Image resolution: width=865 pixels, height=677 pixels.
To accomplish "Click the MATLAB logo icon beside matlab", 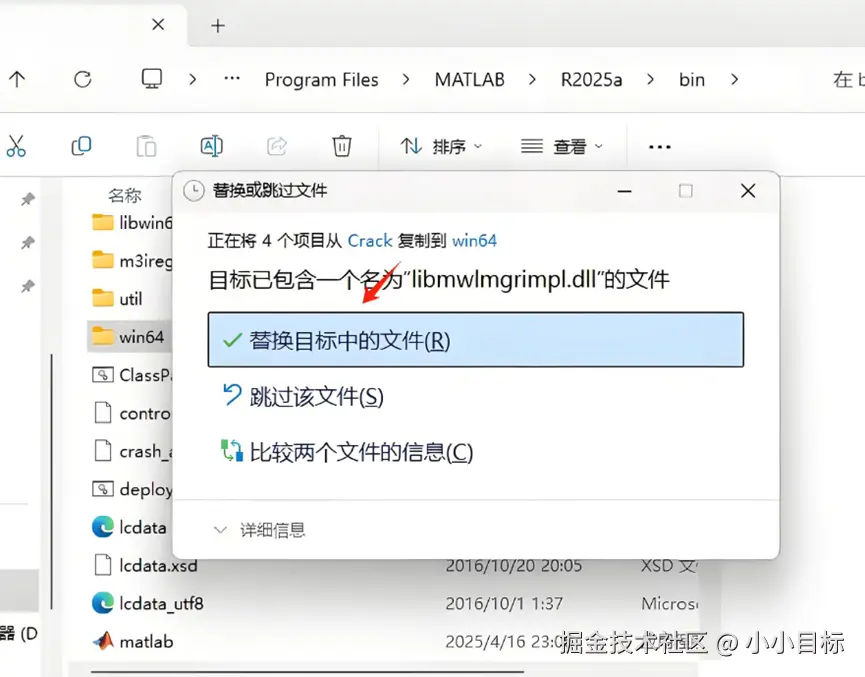I will [x=103, y=641].
